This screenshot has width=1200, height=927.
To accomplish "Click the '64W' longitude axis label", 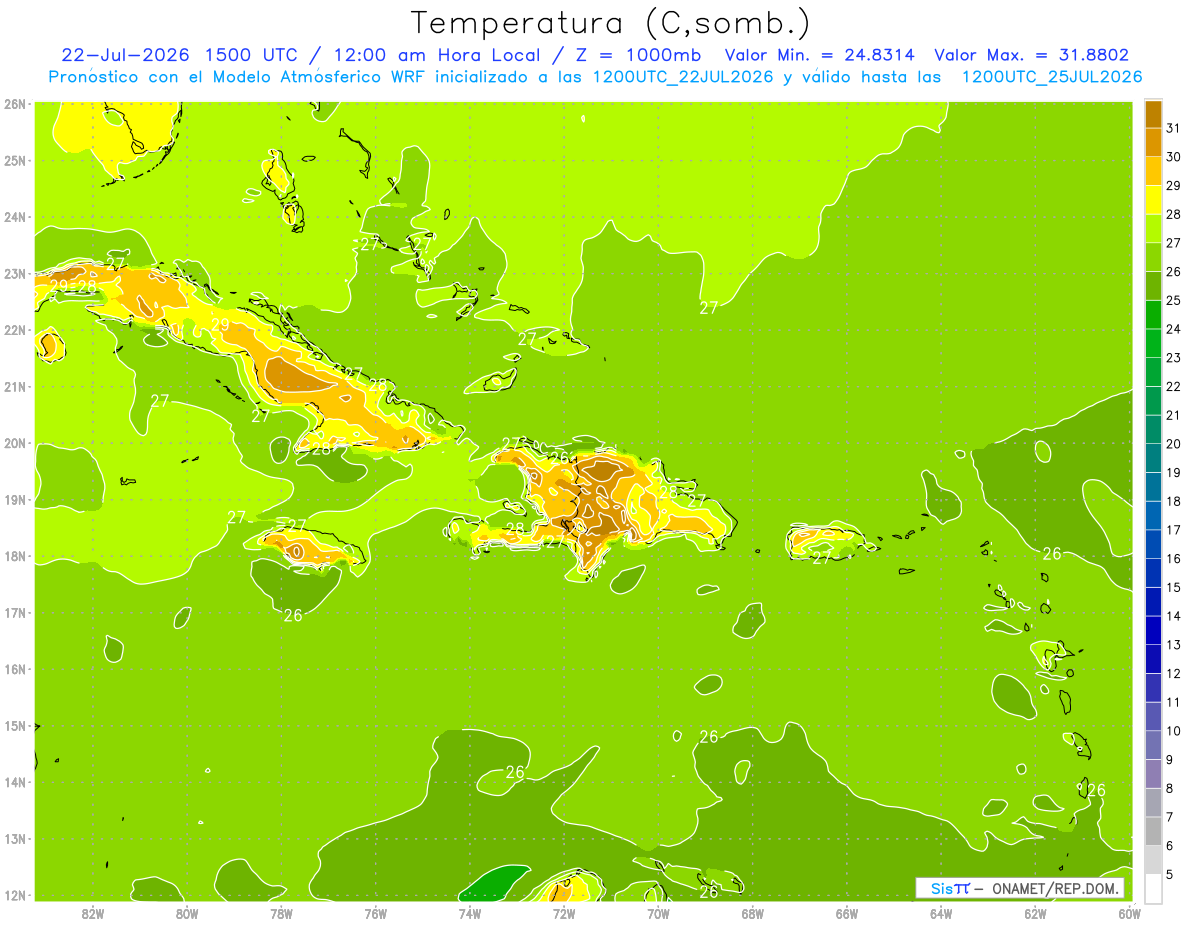I will click(941, 913).
